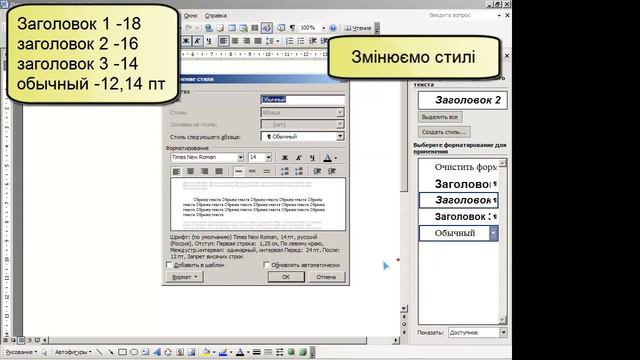
Task: Center alignment in style dialog
Action: coord(190,171)
